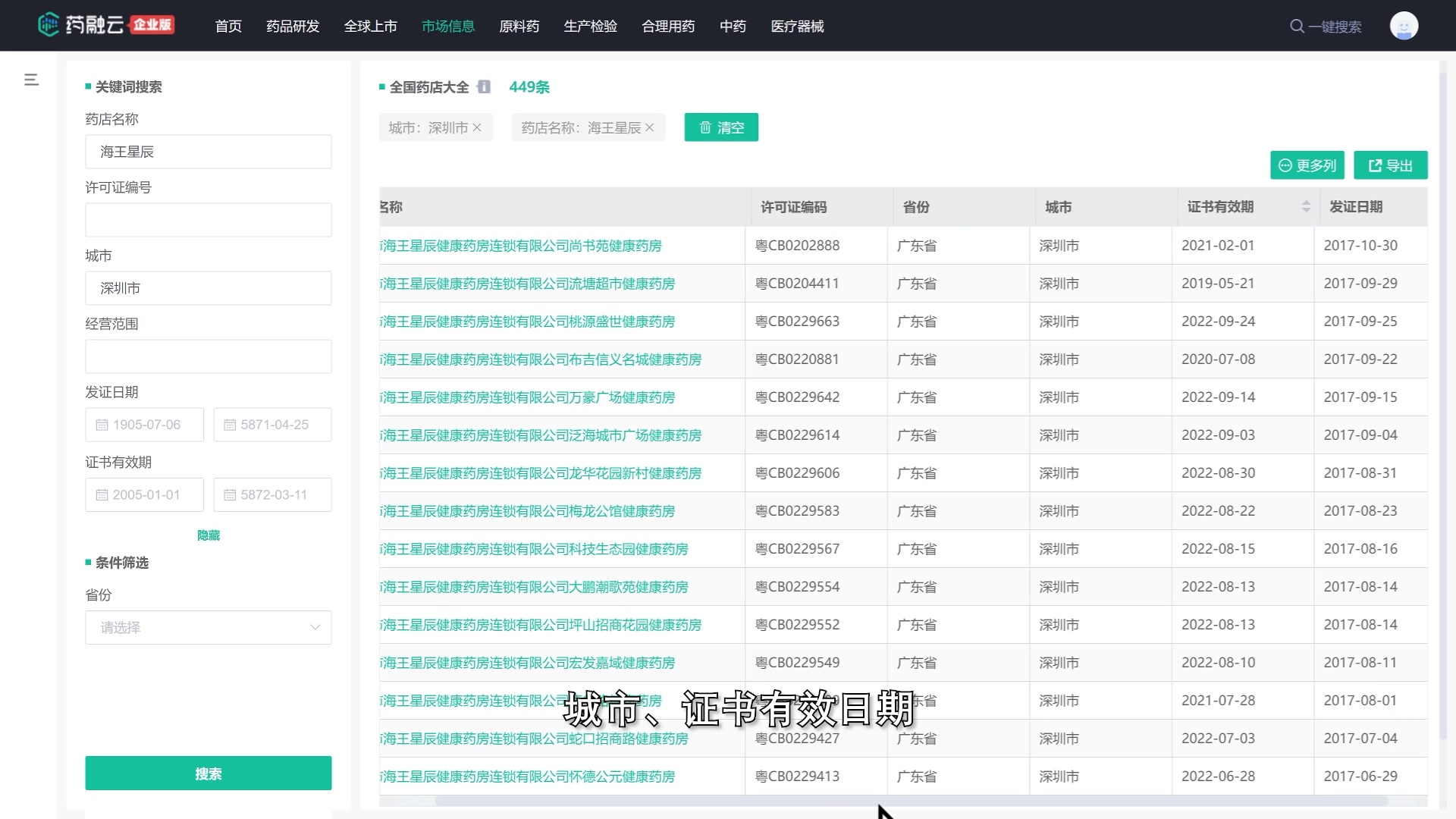
Task: Click the green 搜索 button
Action: pyautogui.click(x=209, y=773)
